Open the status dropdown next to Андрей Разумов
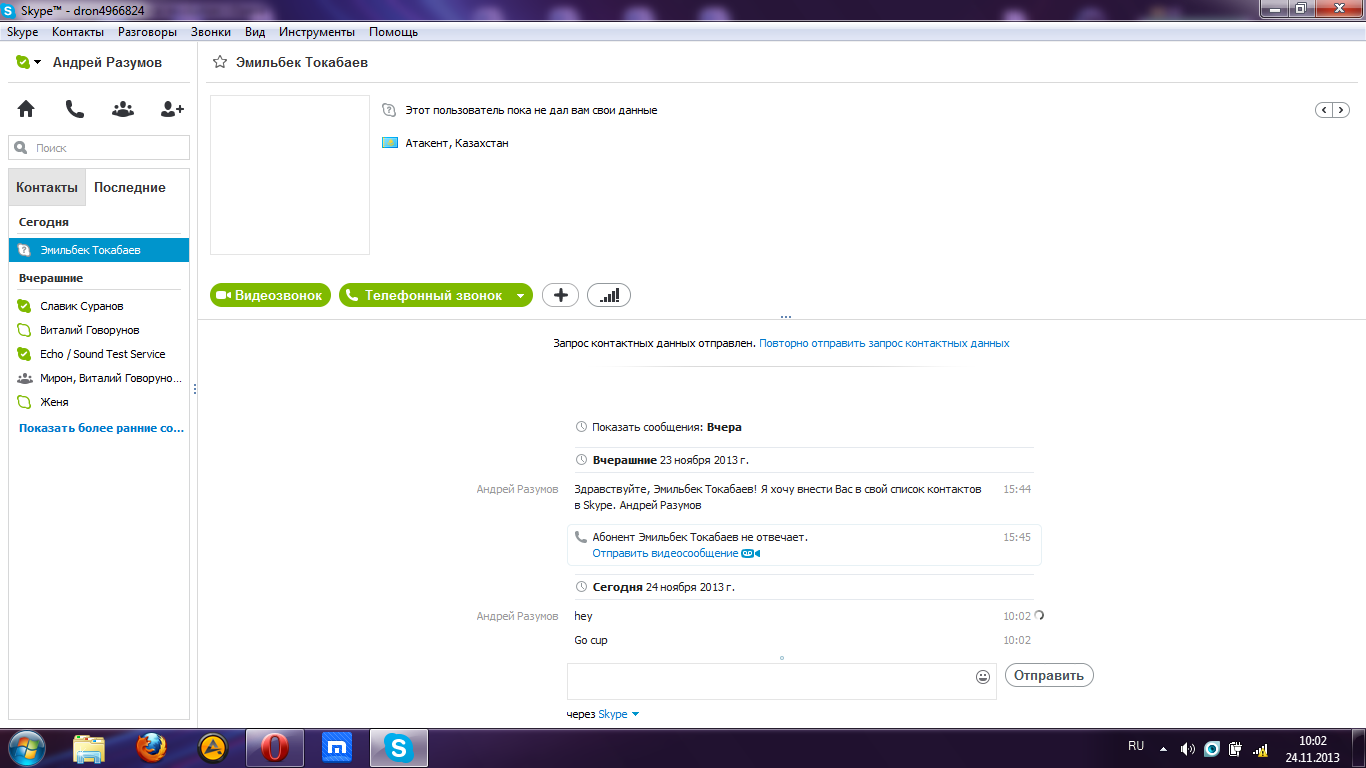 37,62
